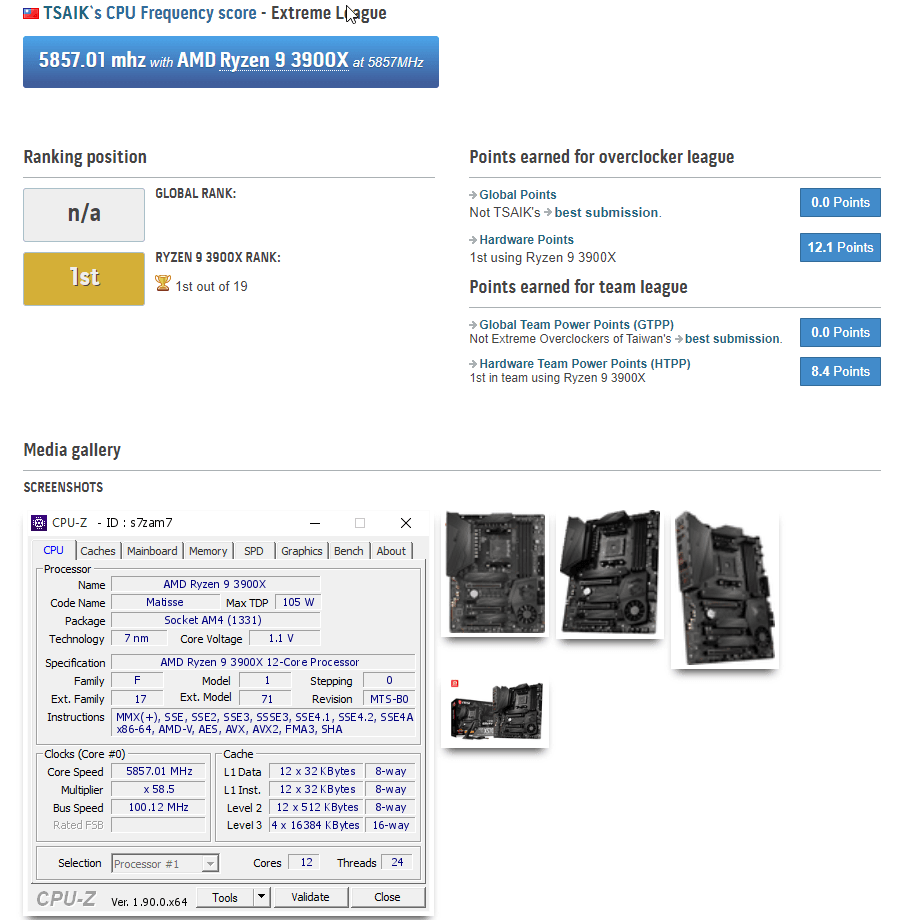Switch to the SPD tab in CPU-Z
Image resolution: width=898 pixels, height=920 pixels.
(253, 550)
